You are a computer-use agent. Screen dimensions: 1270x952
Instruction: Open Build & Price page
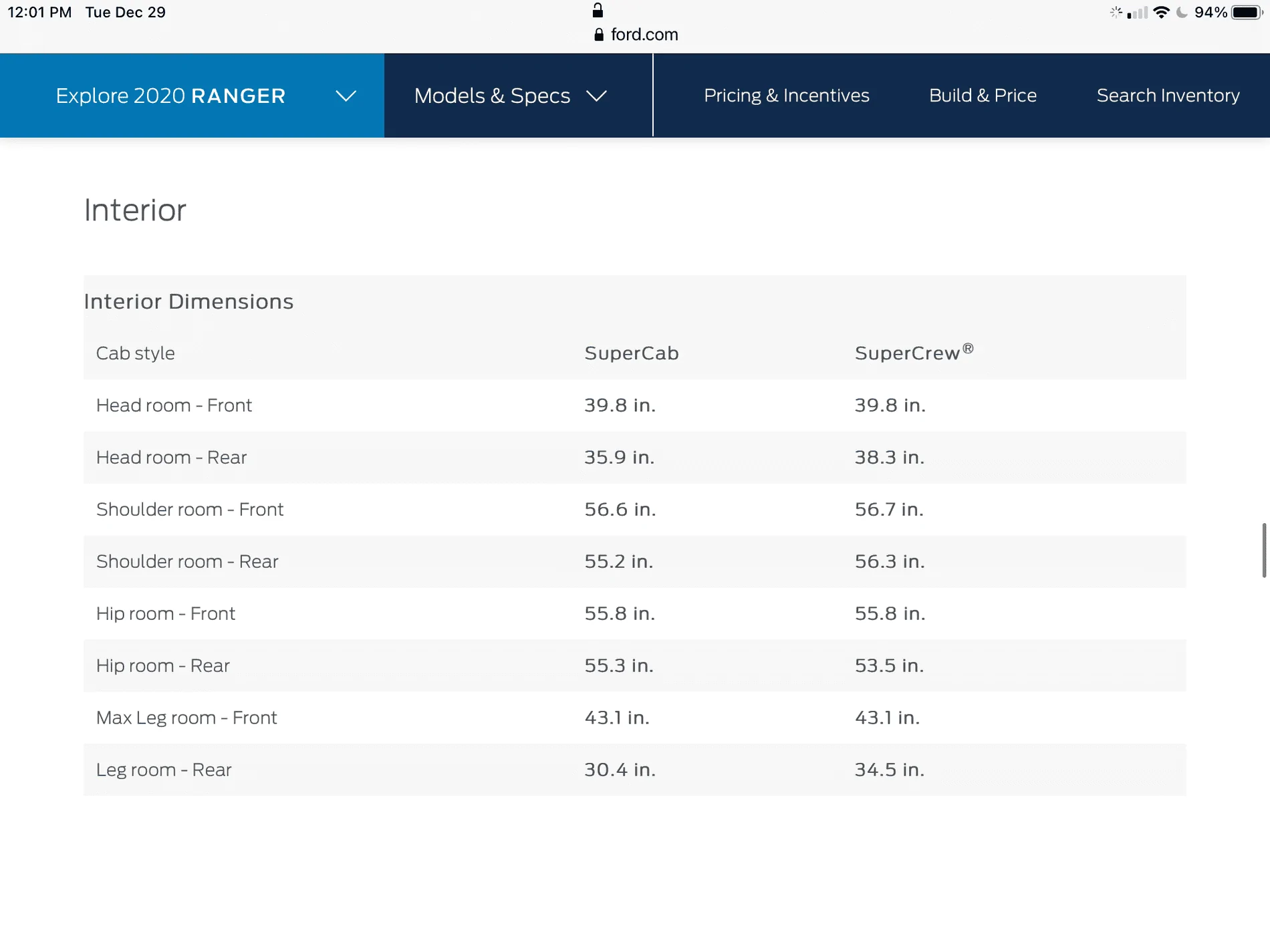tap(983, 96)
